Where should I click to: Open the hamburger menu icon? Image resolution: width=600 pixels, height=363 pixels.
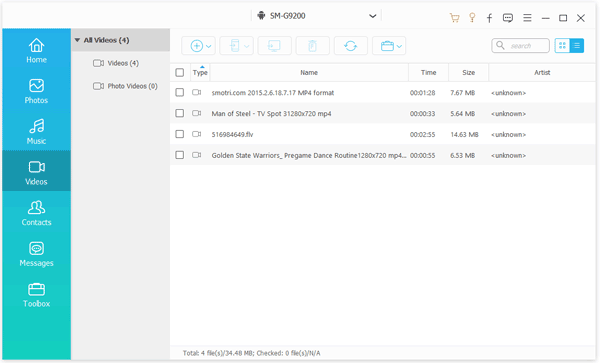pyautogui.click(x=527, y=18)
